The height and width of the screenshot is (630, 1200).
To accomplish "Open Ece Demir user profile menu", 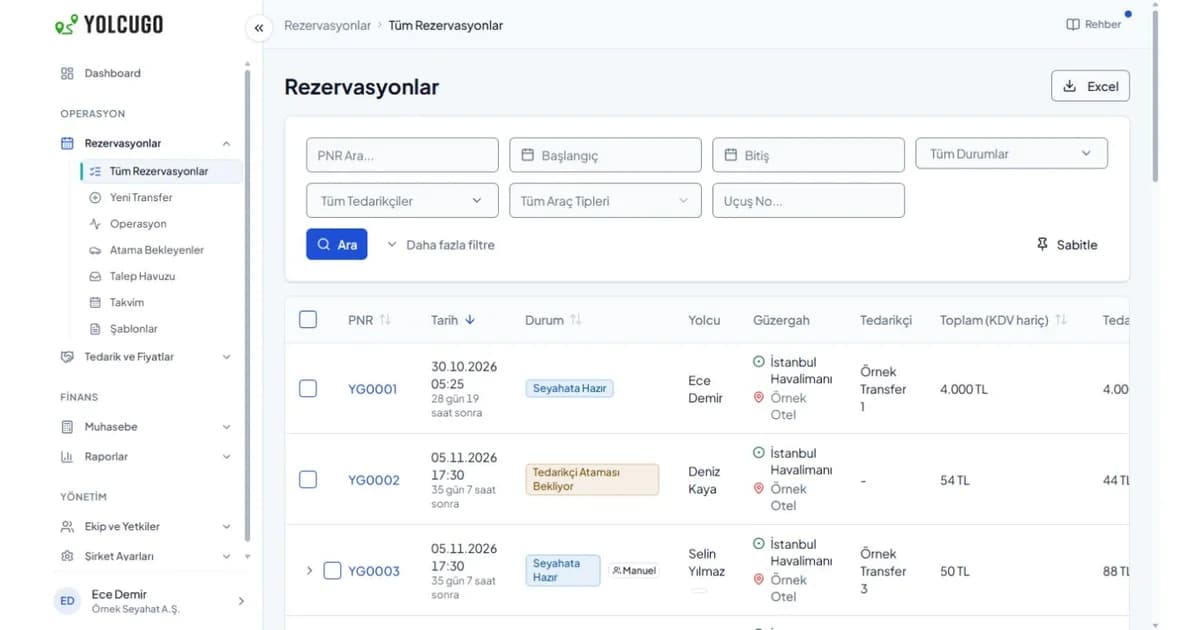I will tap(150, 601).
